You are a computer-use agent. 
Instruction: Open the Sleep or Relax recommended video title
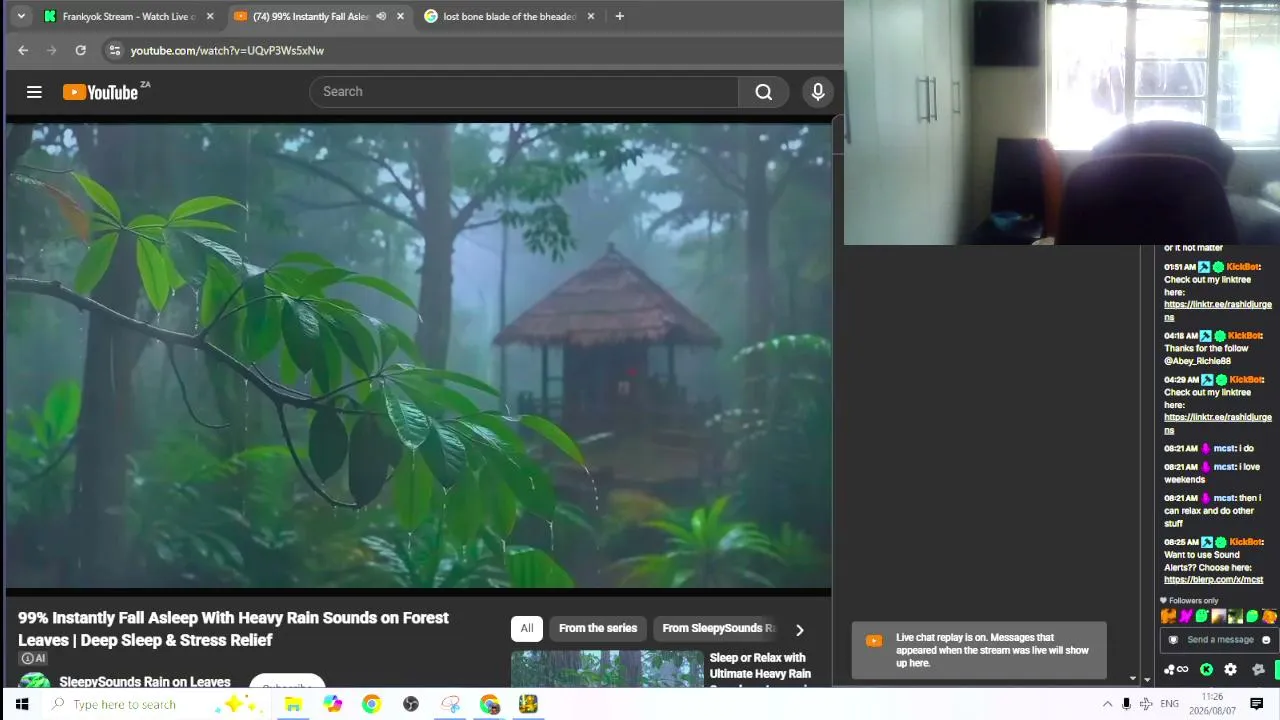point(760,666)
